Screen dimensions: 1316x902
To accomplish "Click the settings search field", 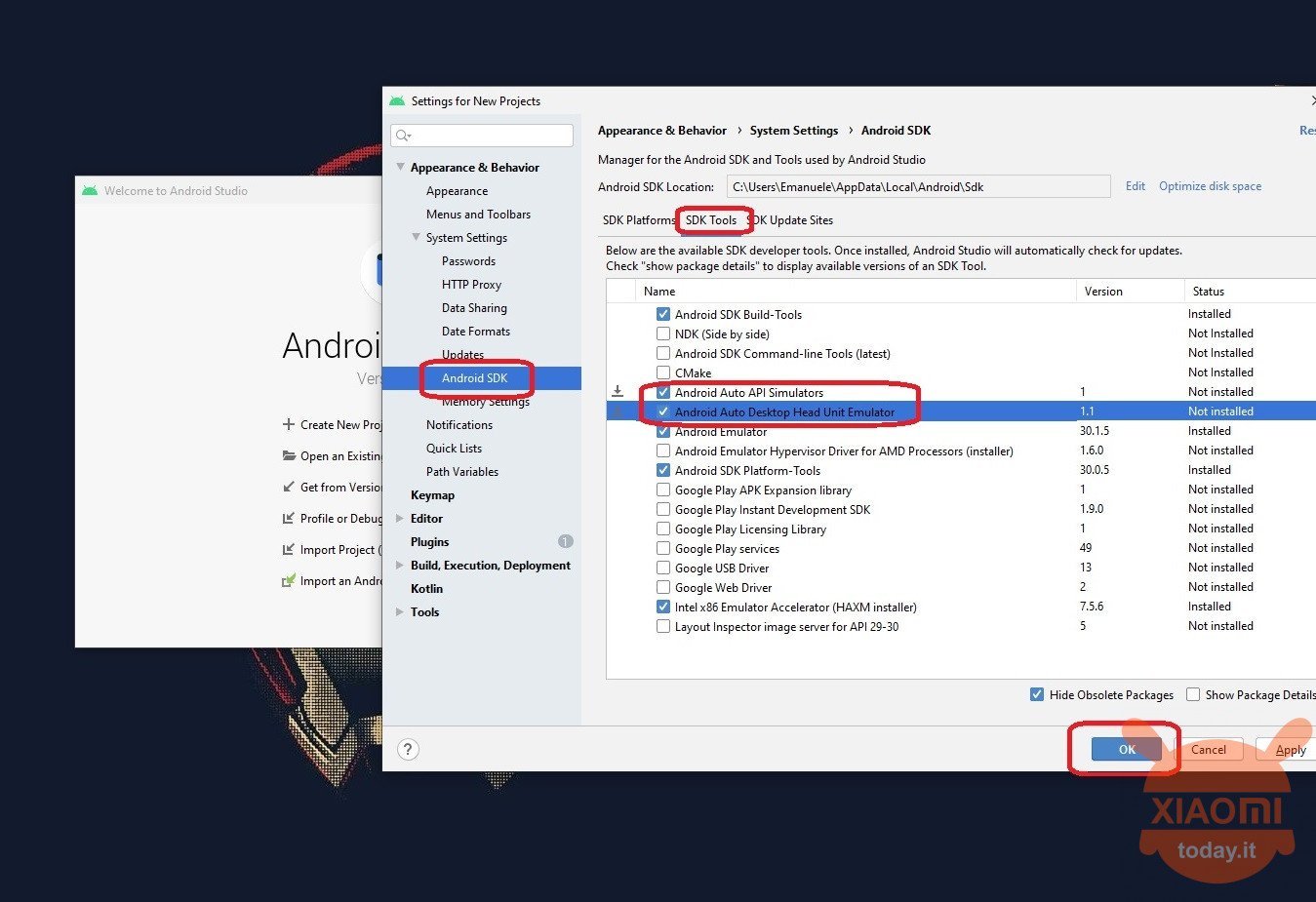I will pos(482,136).
